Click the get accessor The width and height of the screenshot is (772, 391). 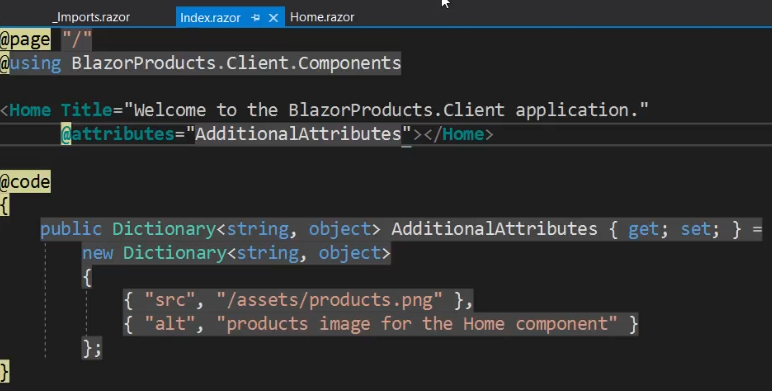point(643,229)
